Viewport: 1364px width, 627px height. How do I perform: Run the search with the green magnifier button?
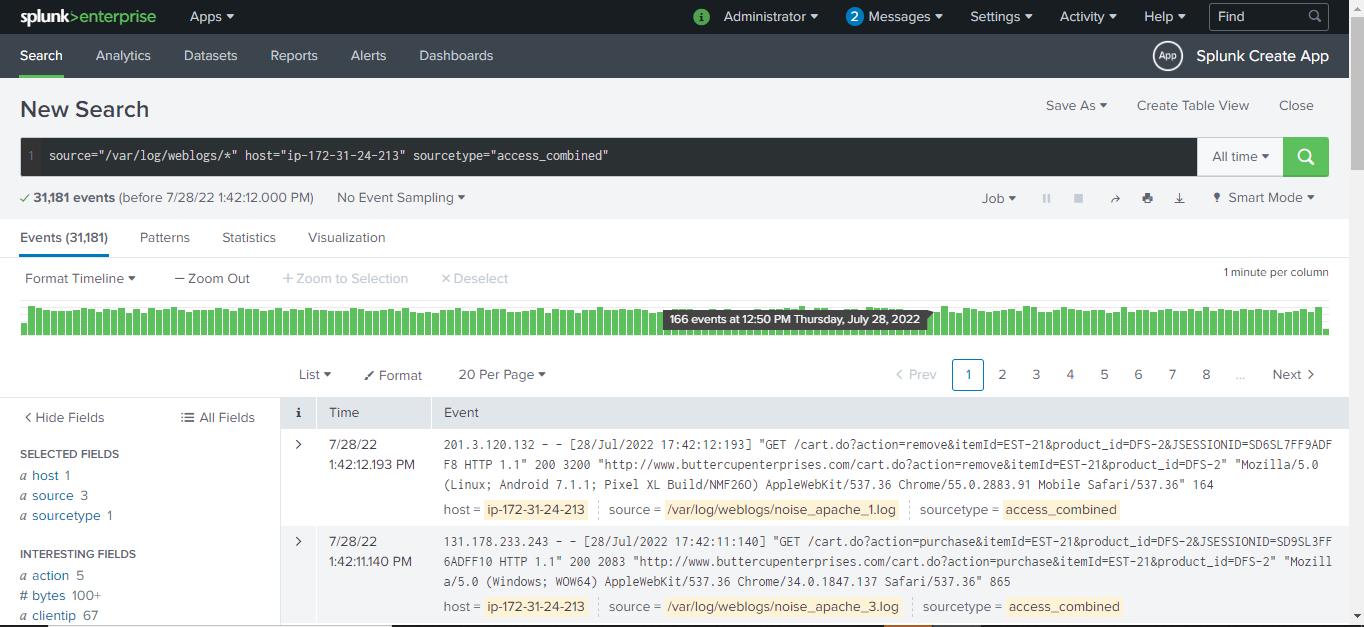[x=1305, y=156]
